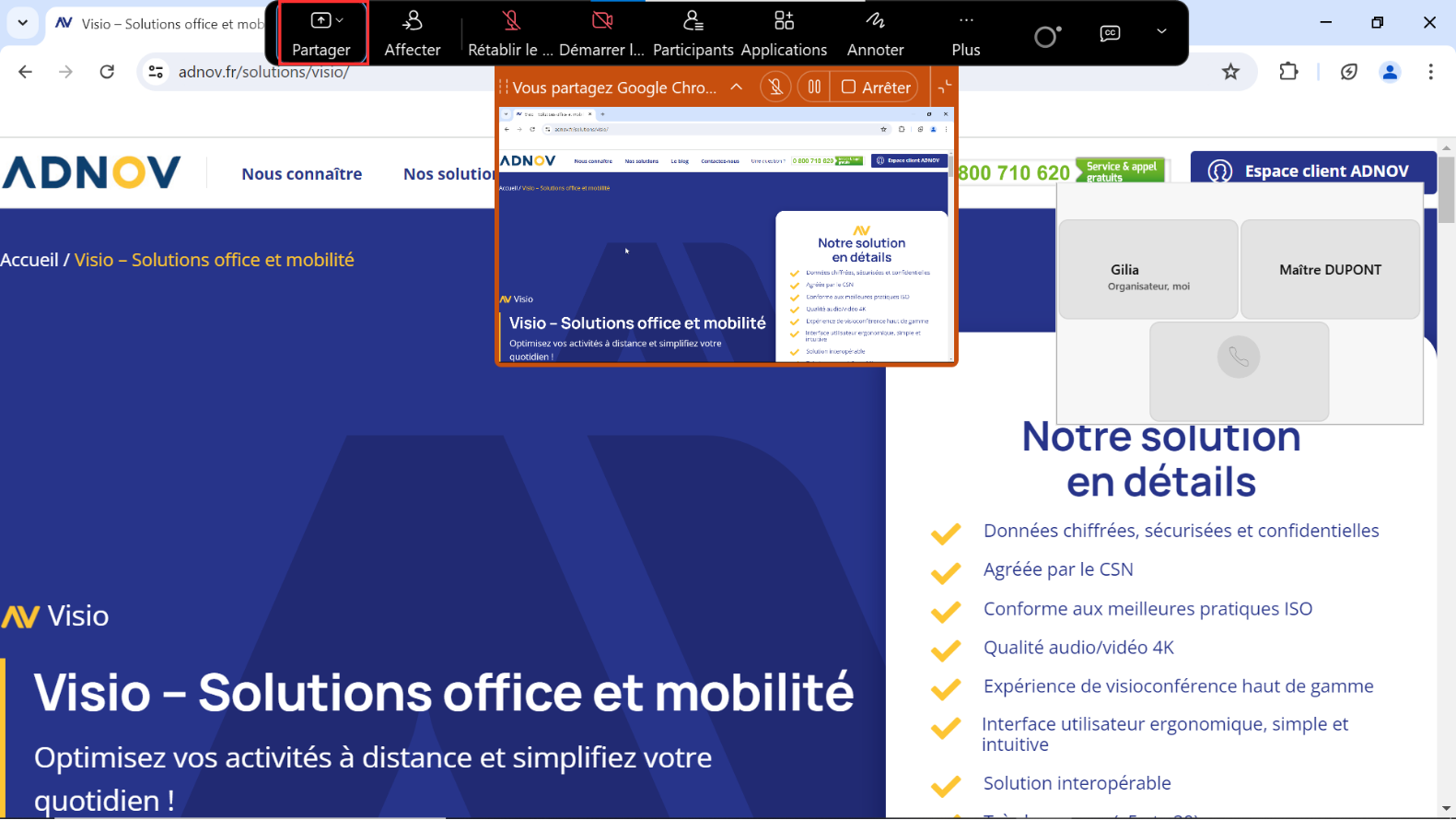1456x820 pixels.
Task: Click the 800 710 620 phone number
Action: (1014, 172)
